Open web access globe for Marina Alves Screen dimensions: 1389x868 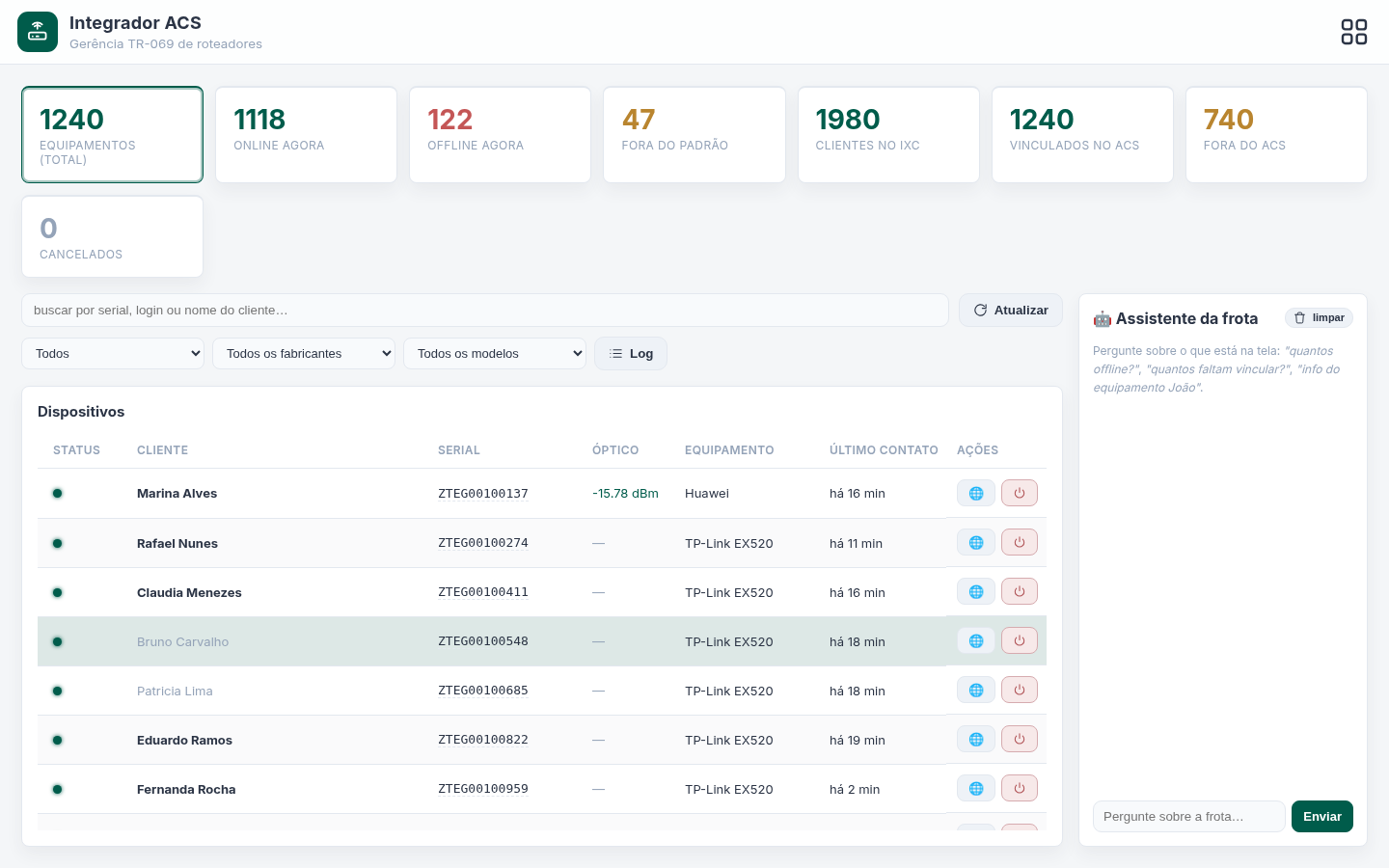(976, 493)
